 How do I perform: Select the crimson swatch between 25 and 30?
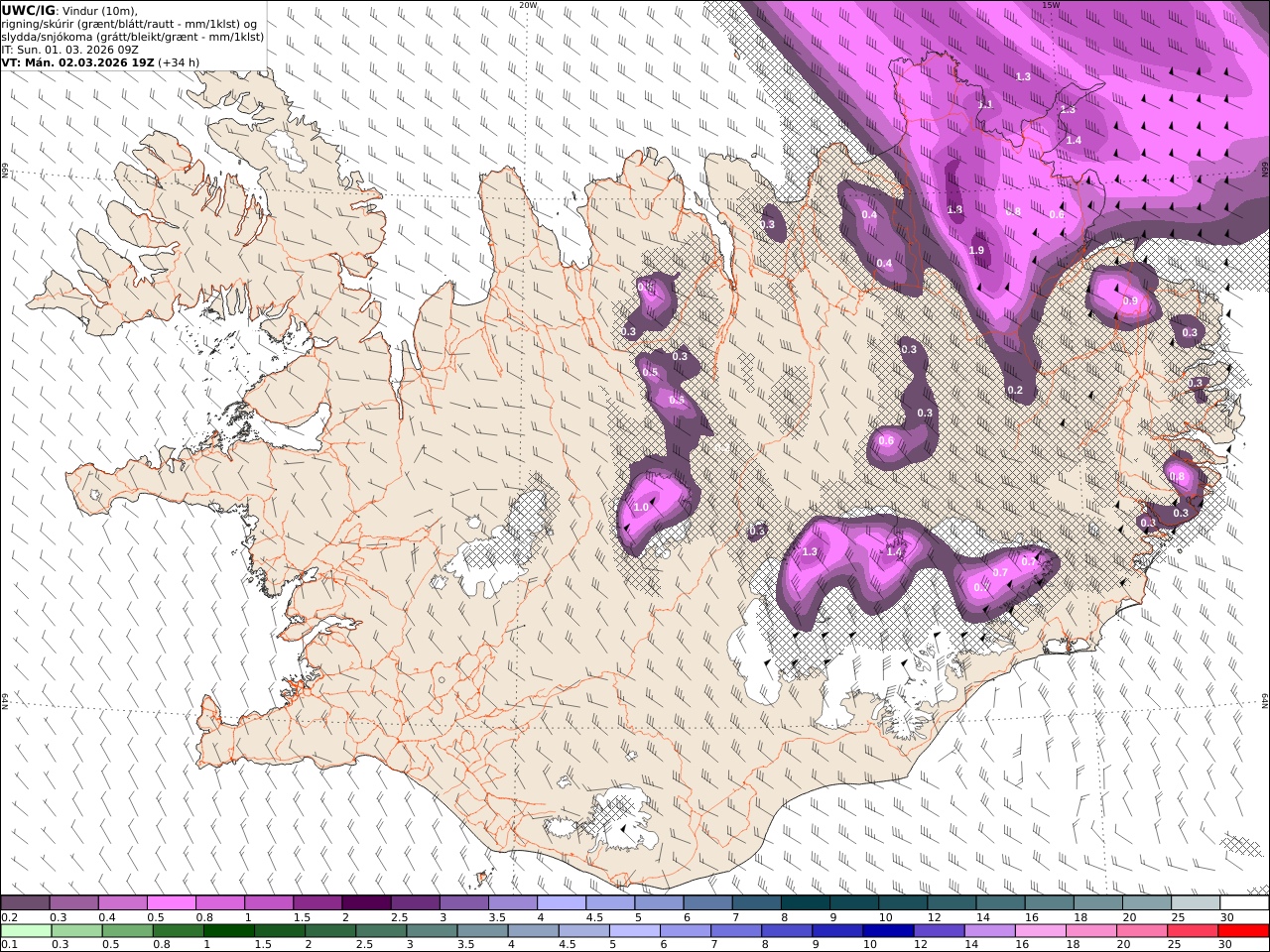coord(1191,931)
